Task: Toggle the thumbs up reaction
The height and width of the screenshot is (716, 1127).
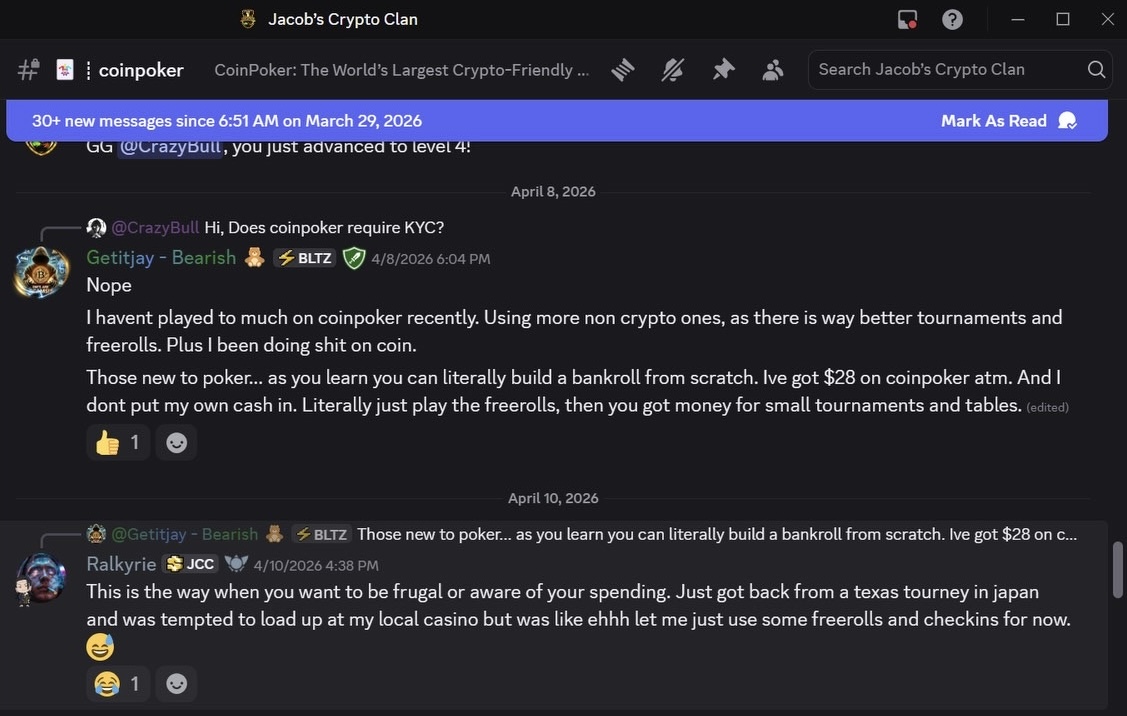Action: pyautogui.click(x=118, y=442)
